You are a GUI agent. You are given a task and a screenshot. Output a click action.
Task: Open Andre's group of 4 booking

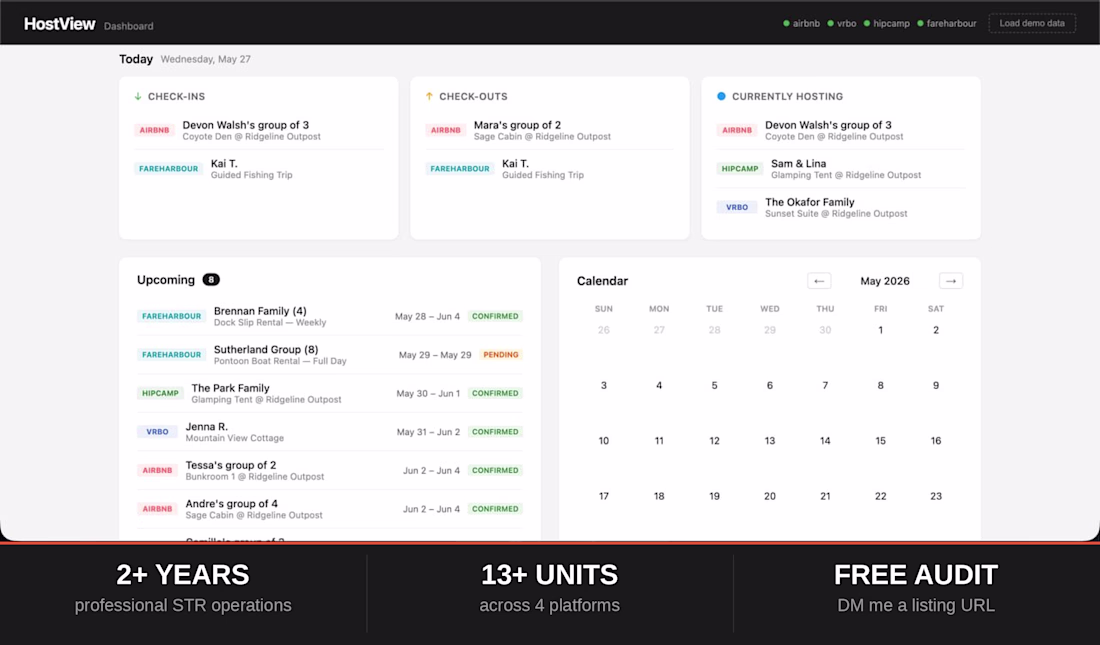[330, 509]
